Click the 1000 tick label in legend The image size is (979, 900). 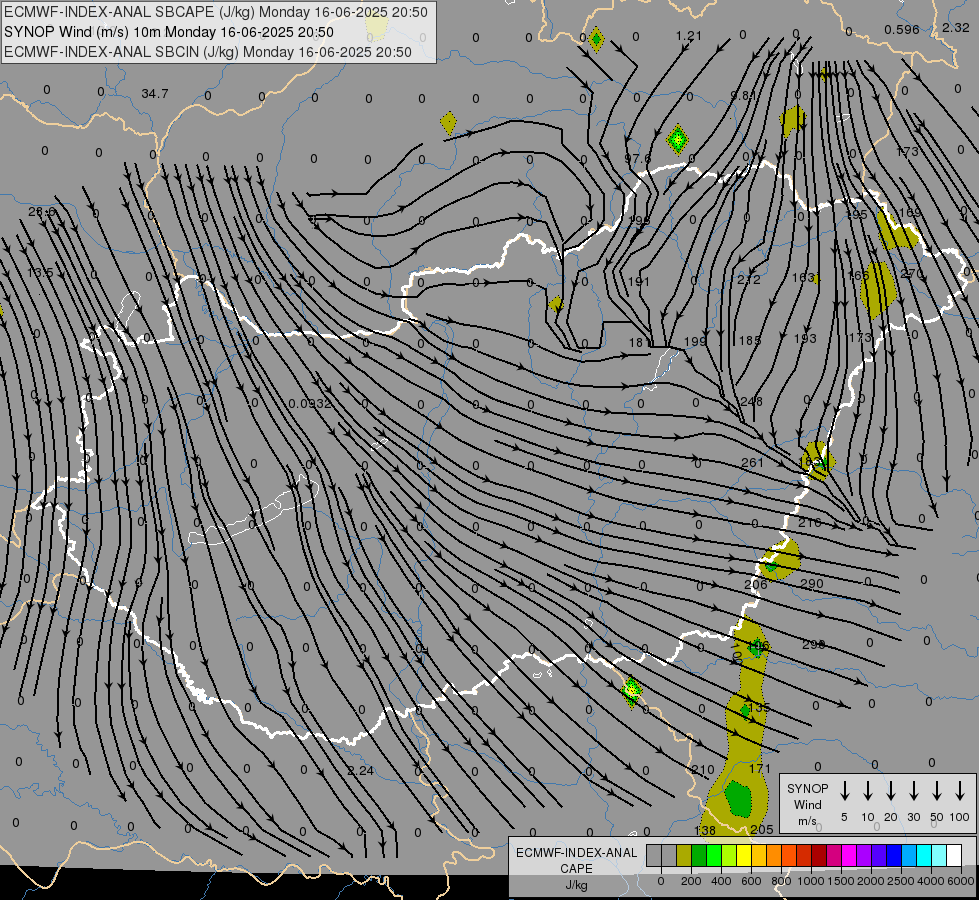pyautogui.click(x=810, y=881)
